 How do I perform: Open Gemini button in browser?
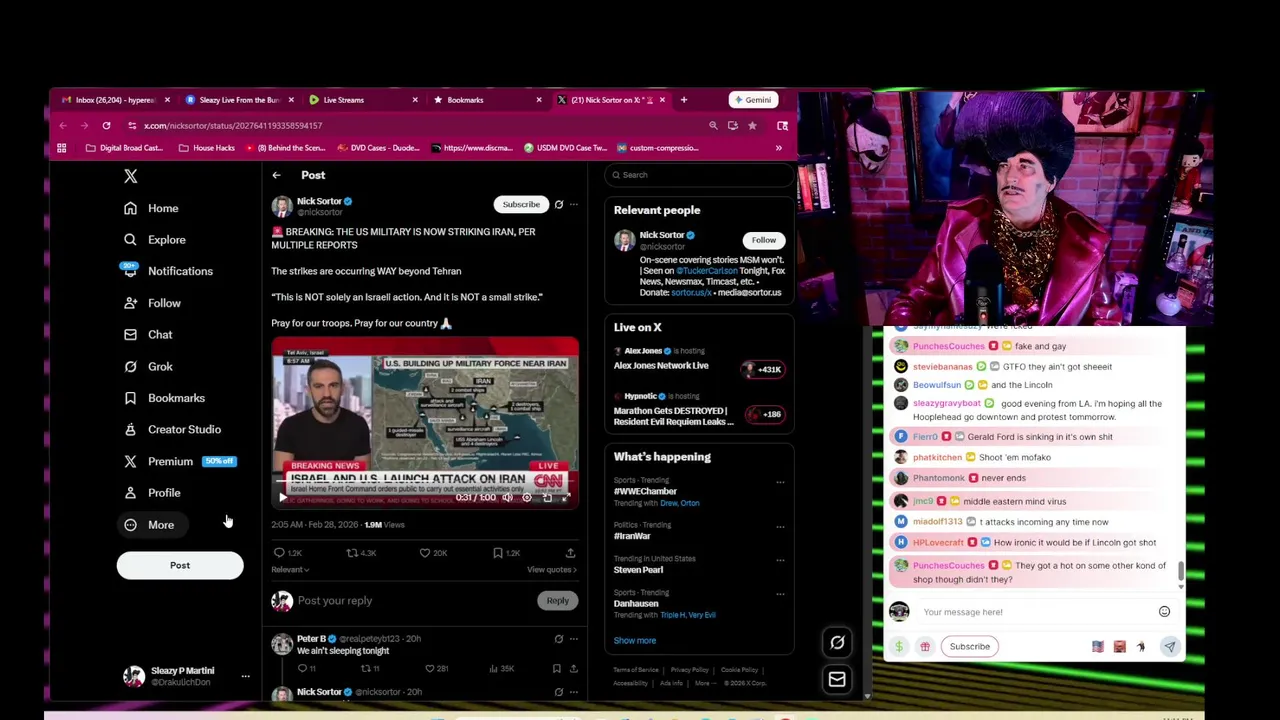coord(752,100)
